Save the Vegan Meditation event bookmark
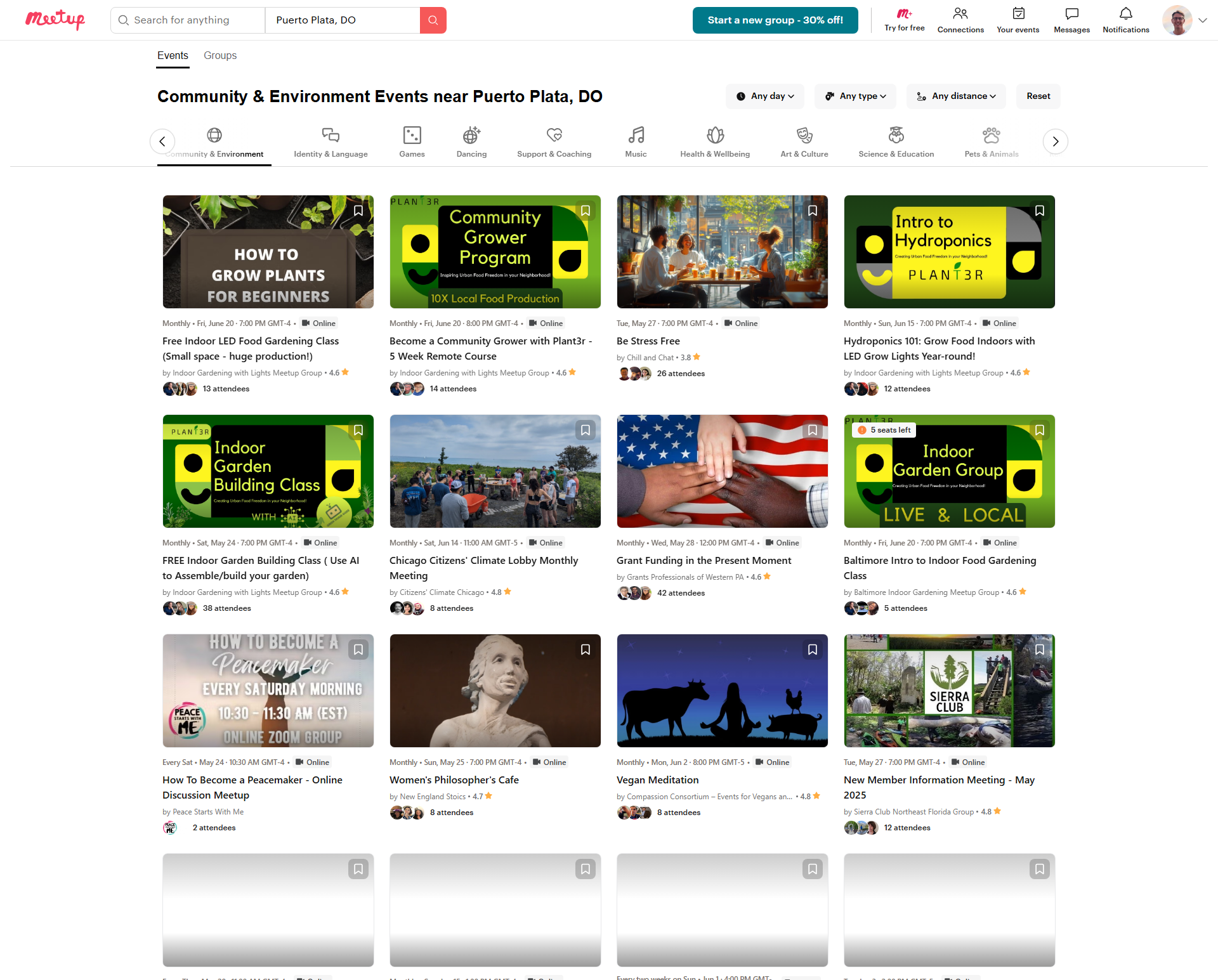Viewport: 1218px width, 980px height. pos(813,650)
